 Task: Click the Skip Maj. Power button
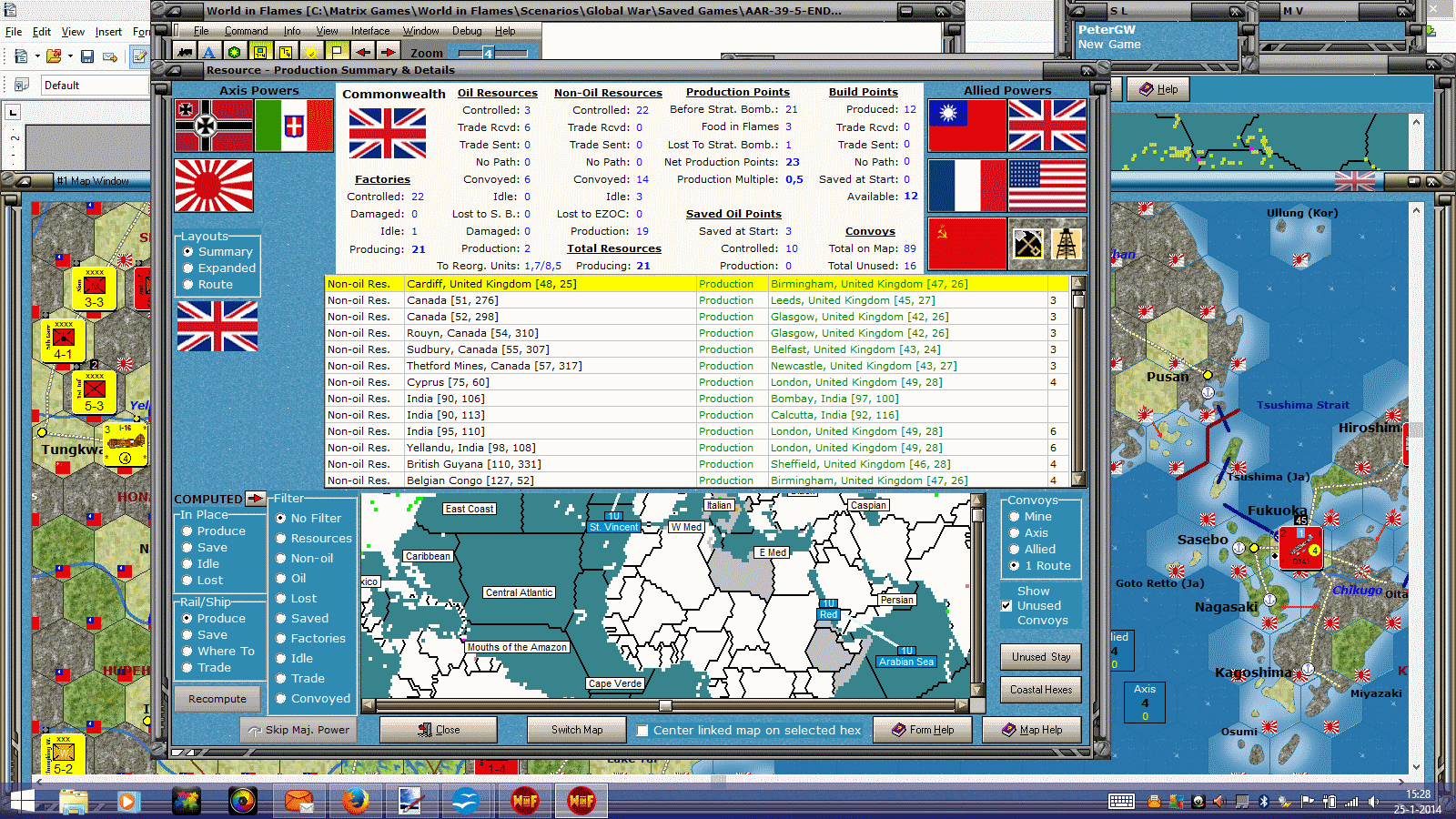click(298, 730)
